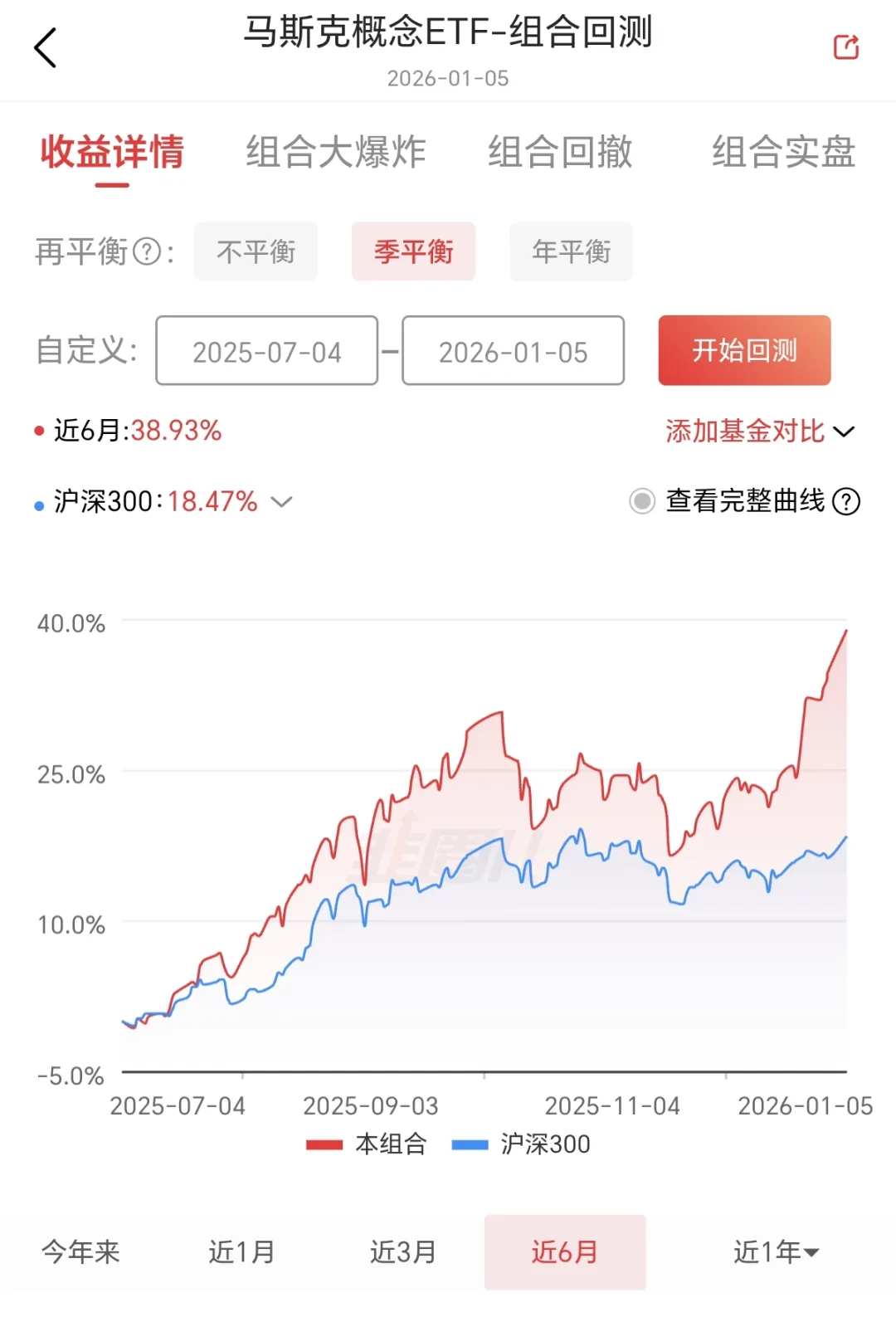Viewport: 896px width, 1317px height.
Task: Tap the help icon beside 查看完整曲线
Action: (x=846, y=501)
